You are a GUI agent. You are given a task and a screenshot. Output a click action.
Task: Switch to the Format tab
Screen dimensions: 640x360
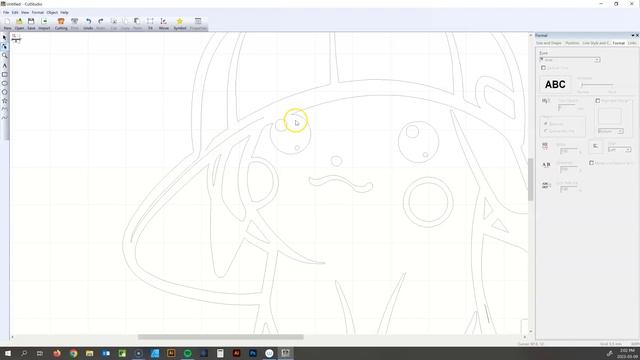pyautogui.click(x=619, y=43)
